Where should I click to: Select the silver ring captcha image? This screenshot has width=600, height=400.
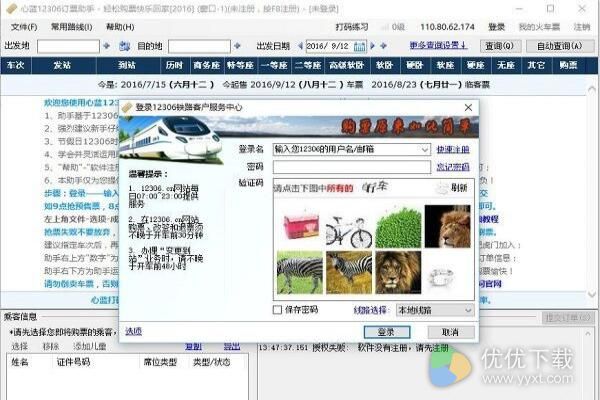441,277
